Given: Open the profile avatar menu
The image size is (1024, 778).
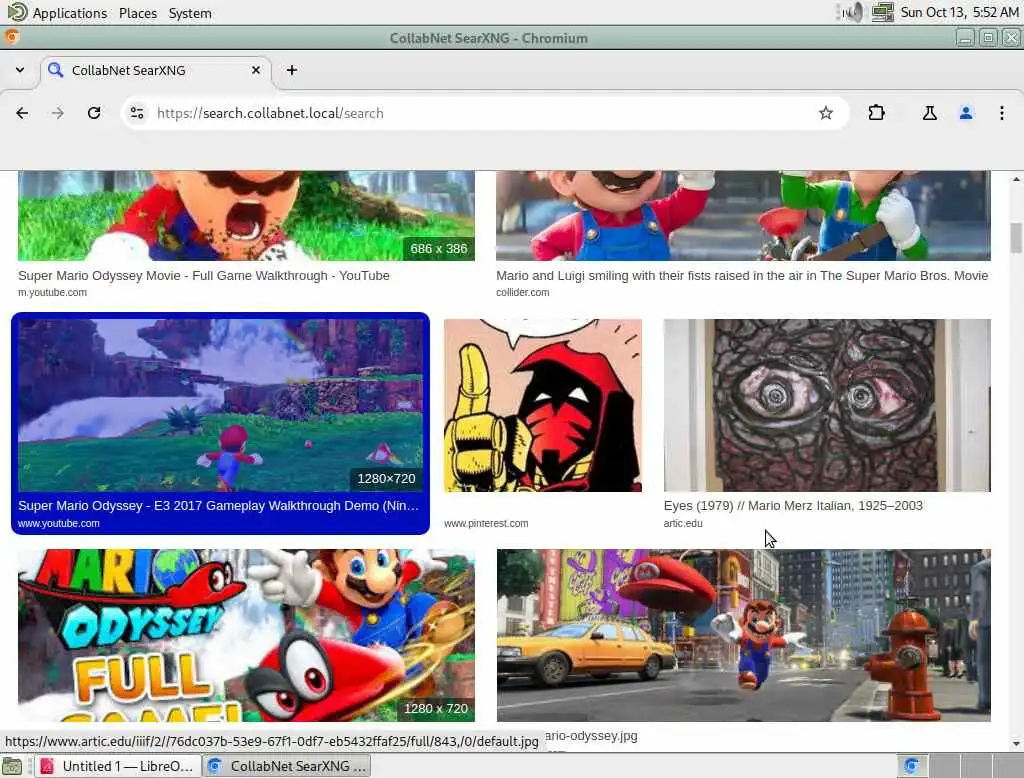Looking at the screenshot, I should point(966,113).
